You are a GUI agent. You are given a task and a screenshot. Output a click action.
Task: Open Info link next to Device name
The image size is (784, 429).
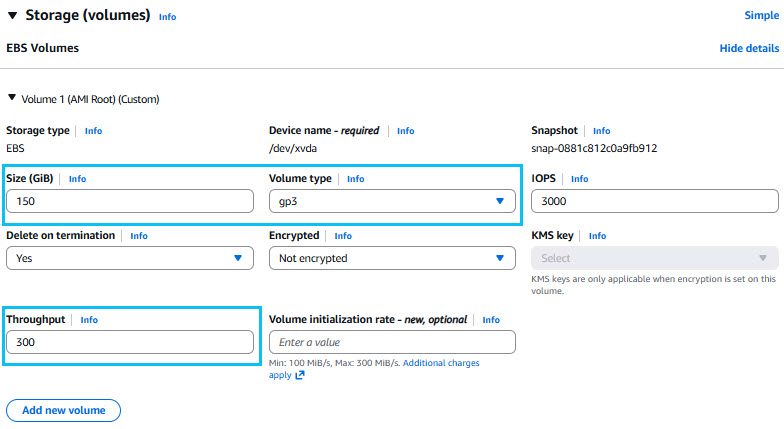pyautogui.click(x=406, y=131)
